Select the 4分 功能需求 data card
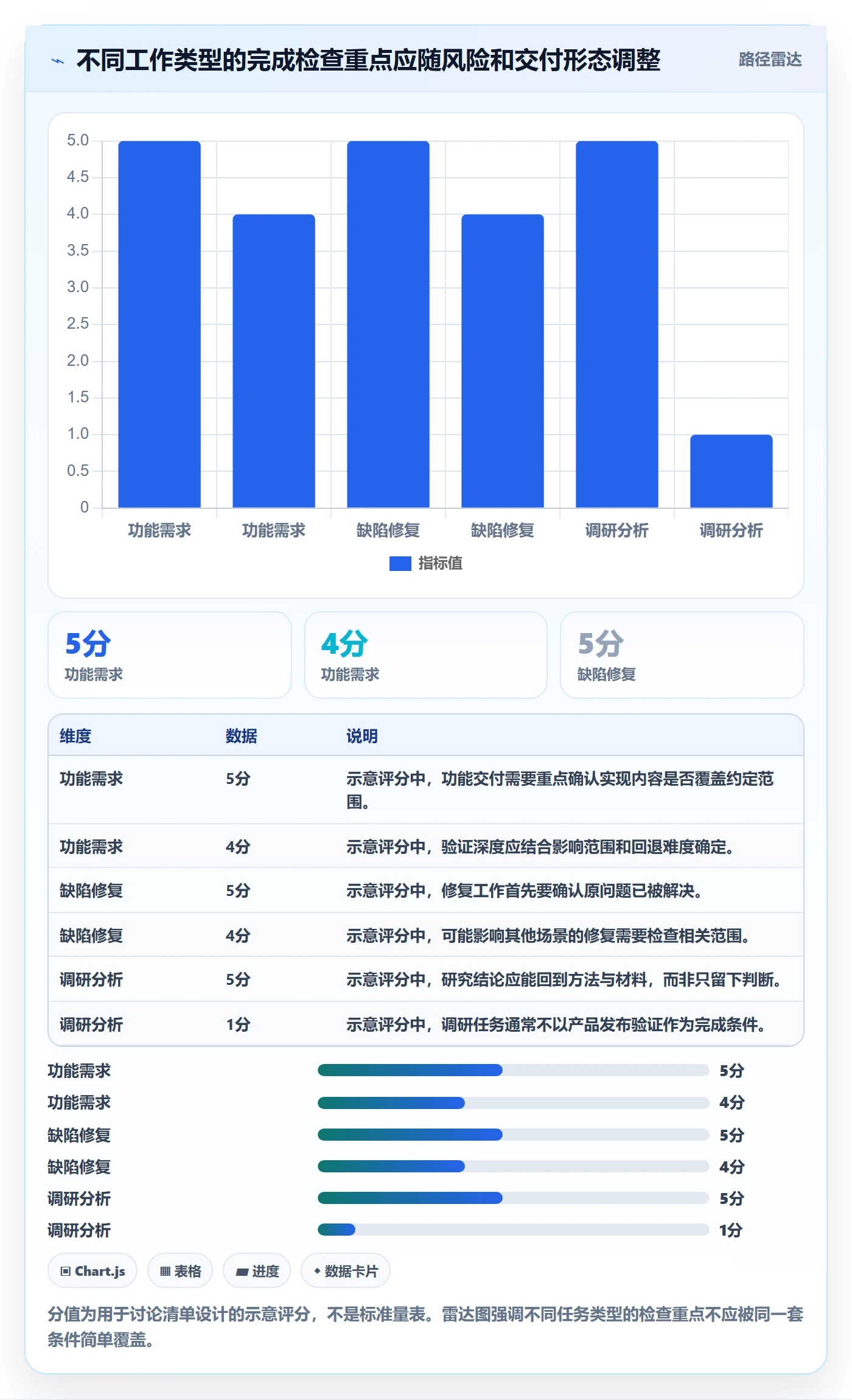Viewport: 852px width, 1400px height. click(x=426, y=655)
